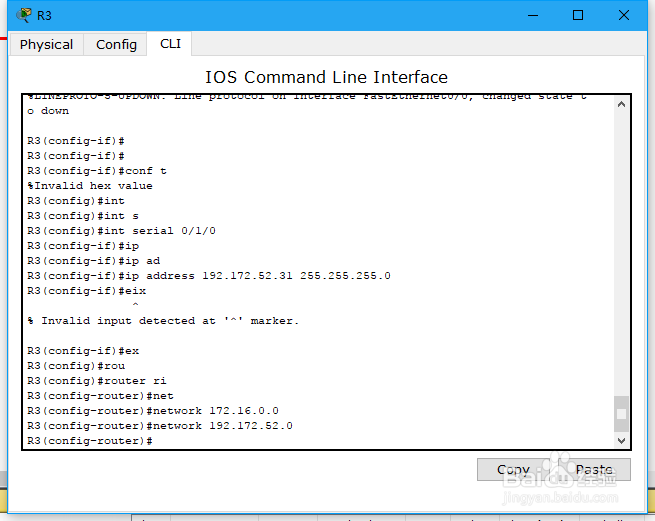Click the R3 window icon in title bar
This screenshot has width=655, height=521.
click(24, 15)
